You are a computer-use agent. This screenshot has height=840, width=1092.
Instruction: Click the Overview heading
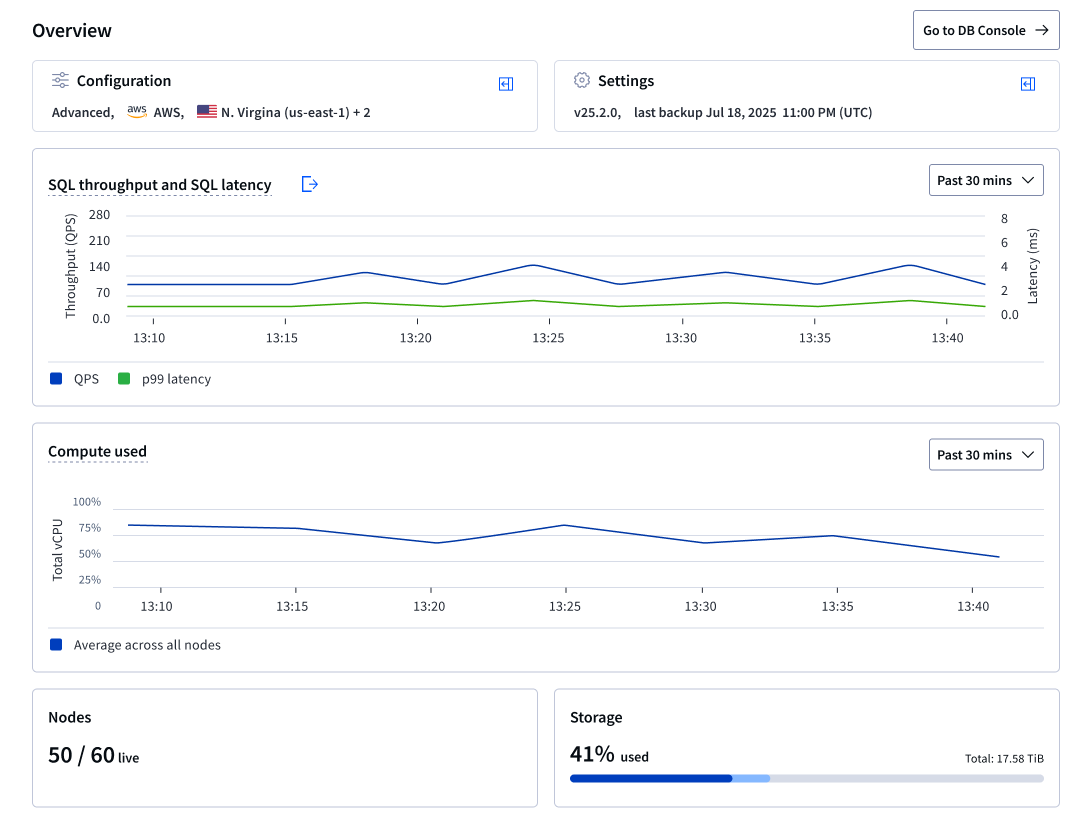(72, 31)
